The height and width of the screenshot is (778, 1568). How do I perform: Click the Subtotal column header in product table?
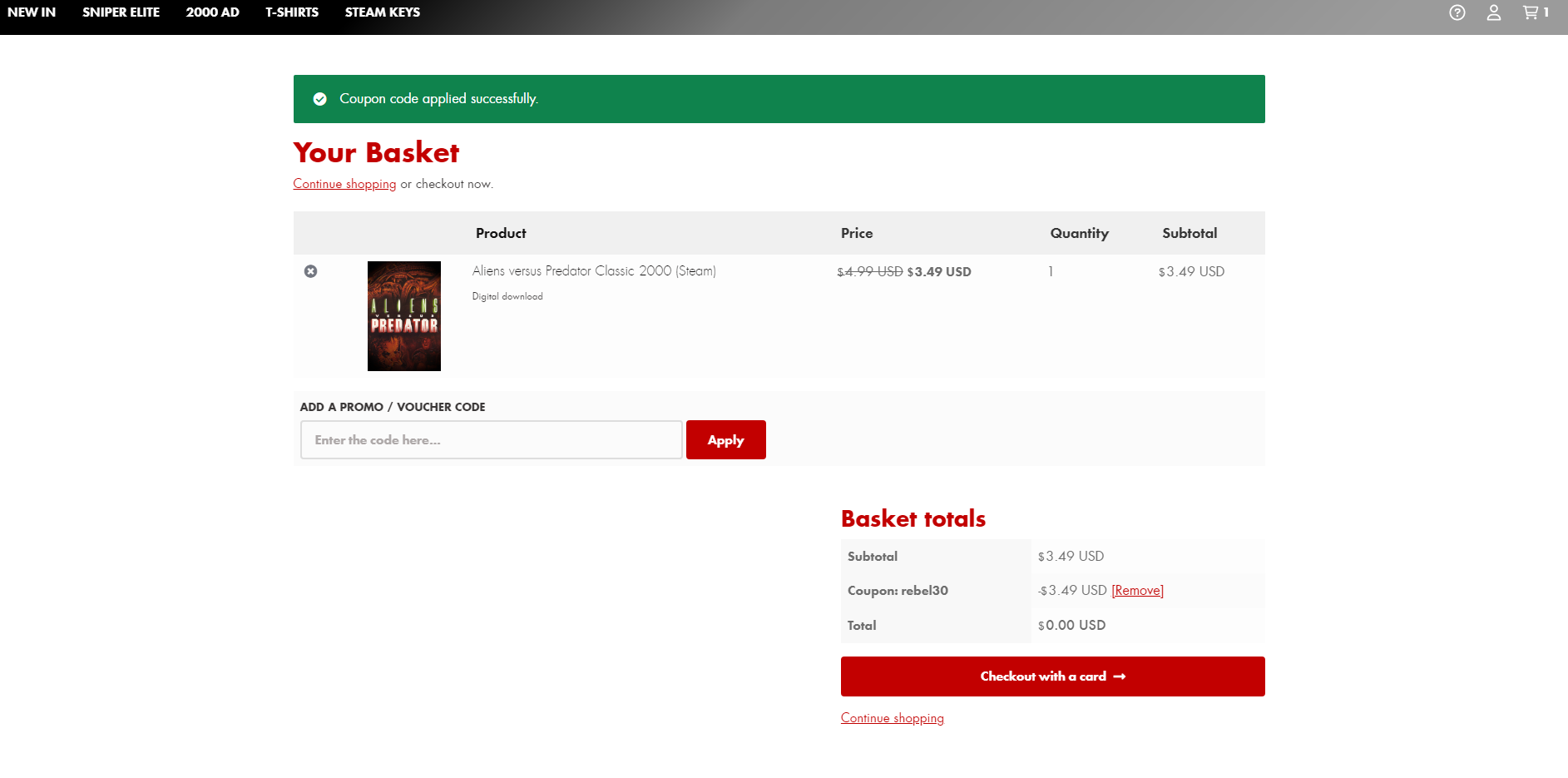tap(1190, 233)
